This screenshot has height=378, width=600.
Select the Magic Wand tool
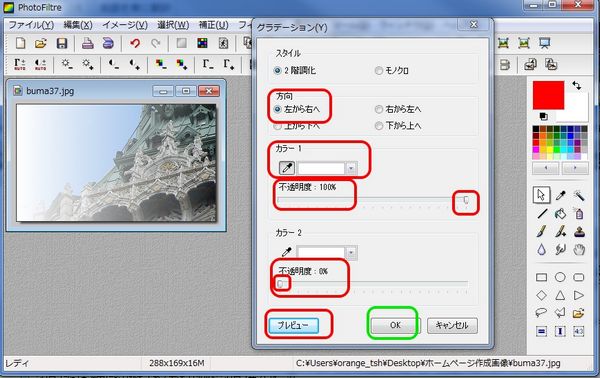coord(579,195)
